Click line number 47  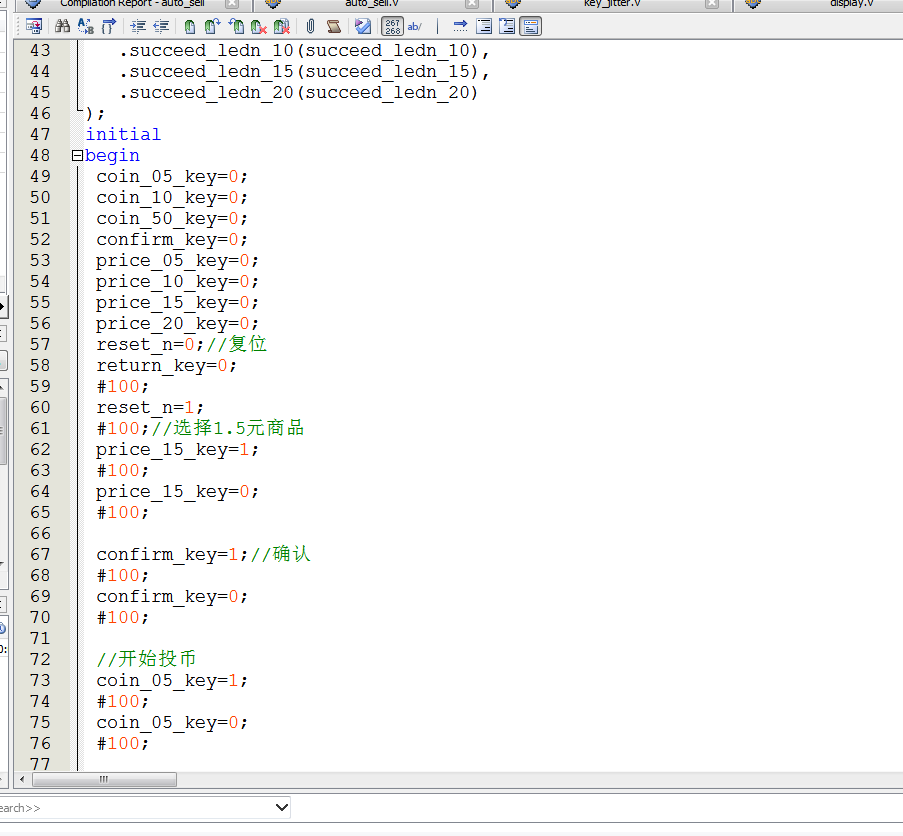tap(40, 134)
